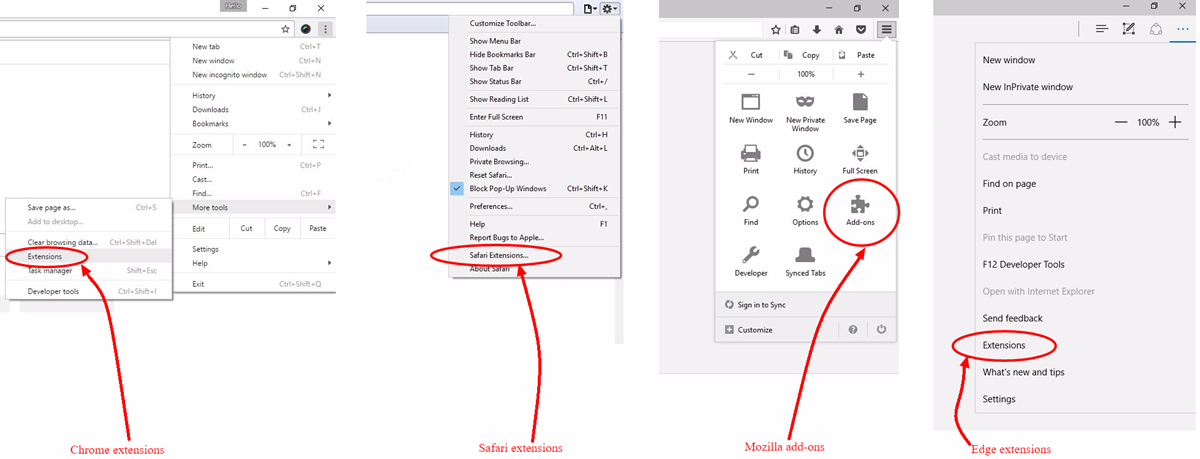Click Paste in Chrome's Edit row

click(317, 228)
